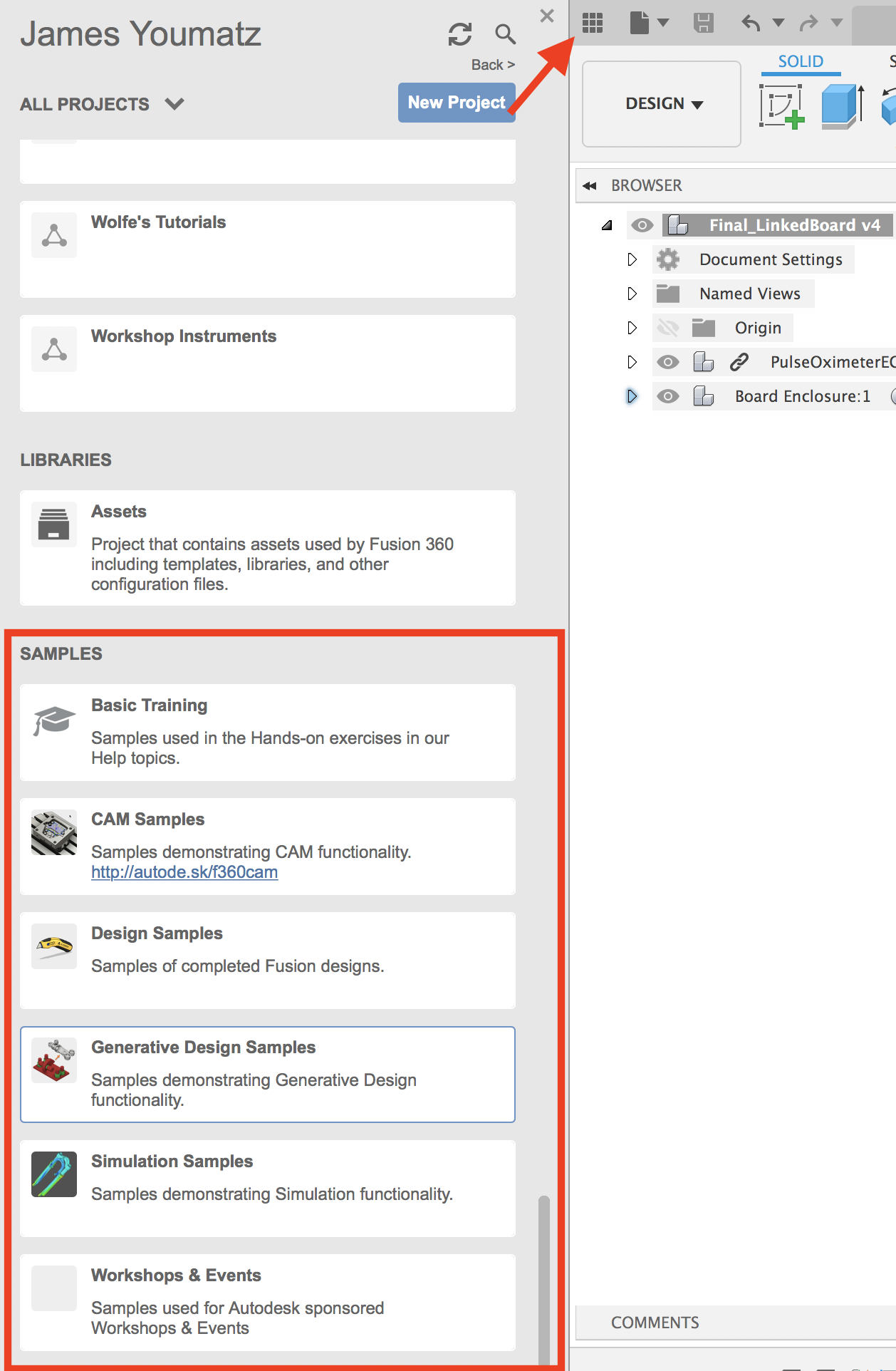
Task: Open Basic Training samples
Action: [268, 733]
